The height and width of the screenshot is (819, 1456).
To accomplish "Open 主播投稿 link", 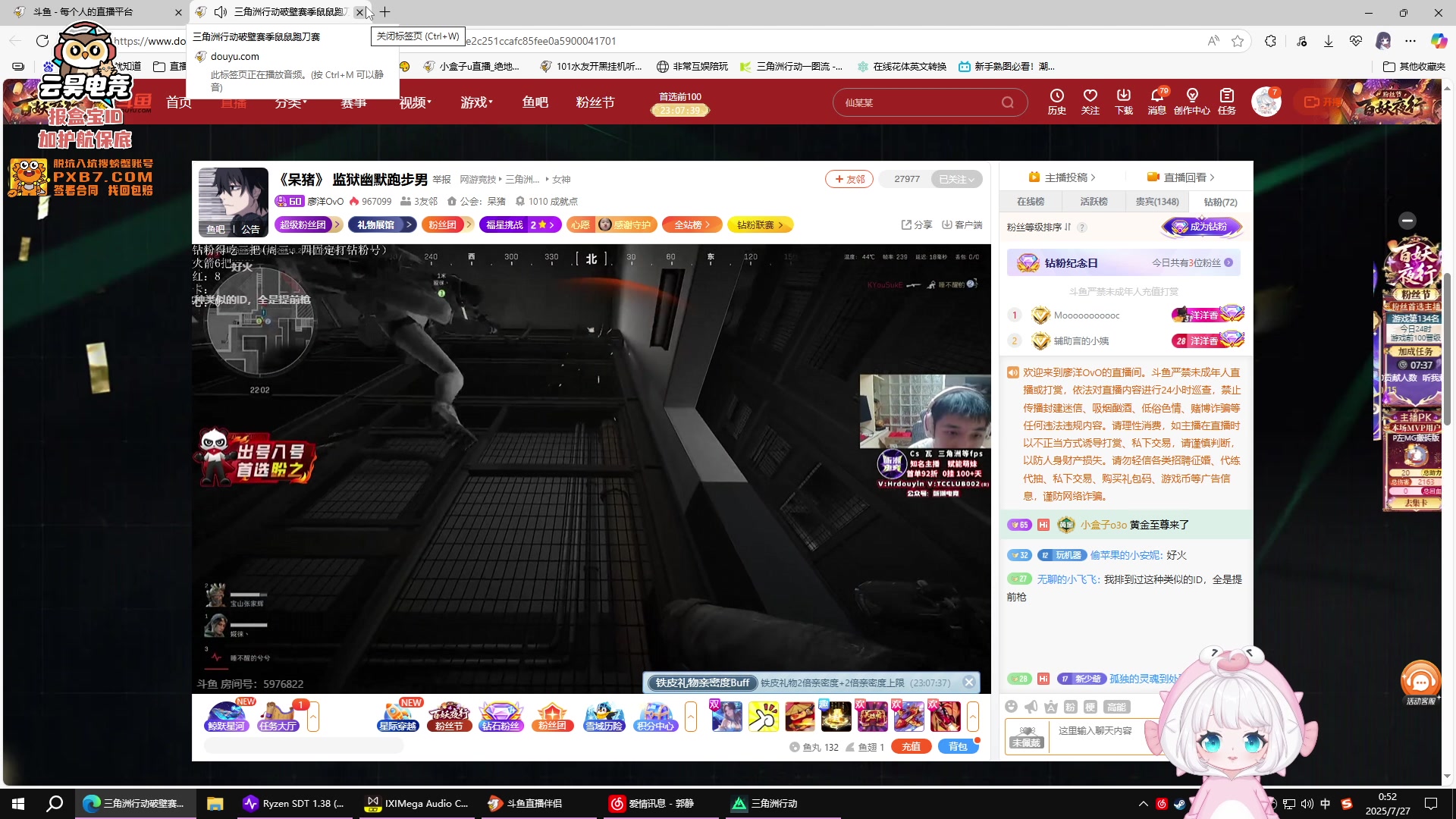I will click(1062, 177).
